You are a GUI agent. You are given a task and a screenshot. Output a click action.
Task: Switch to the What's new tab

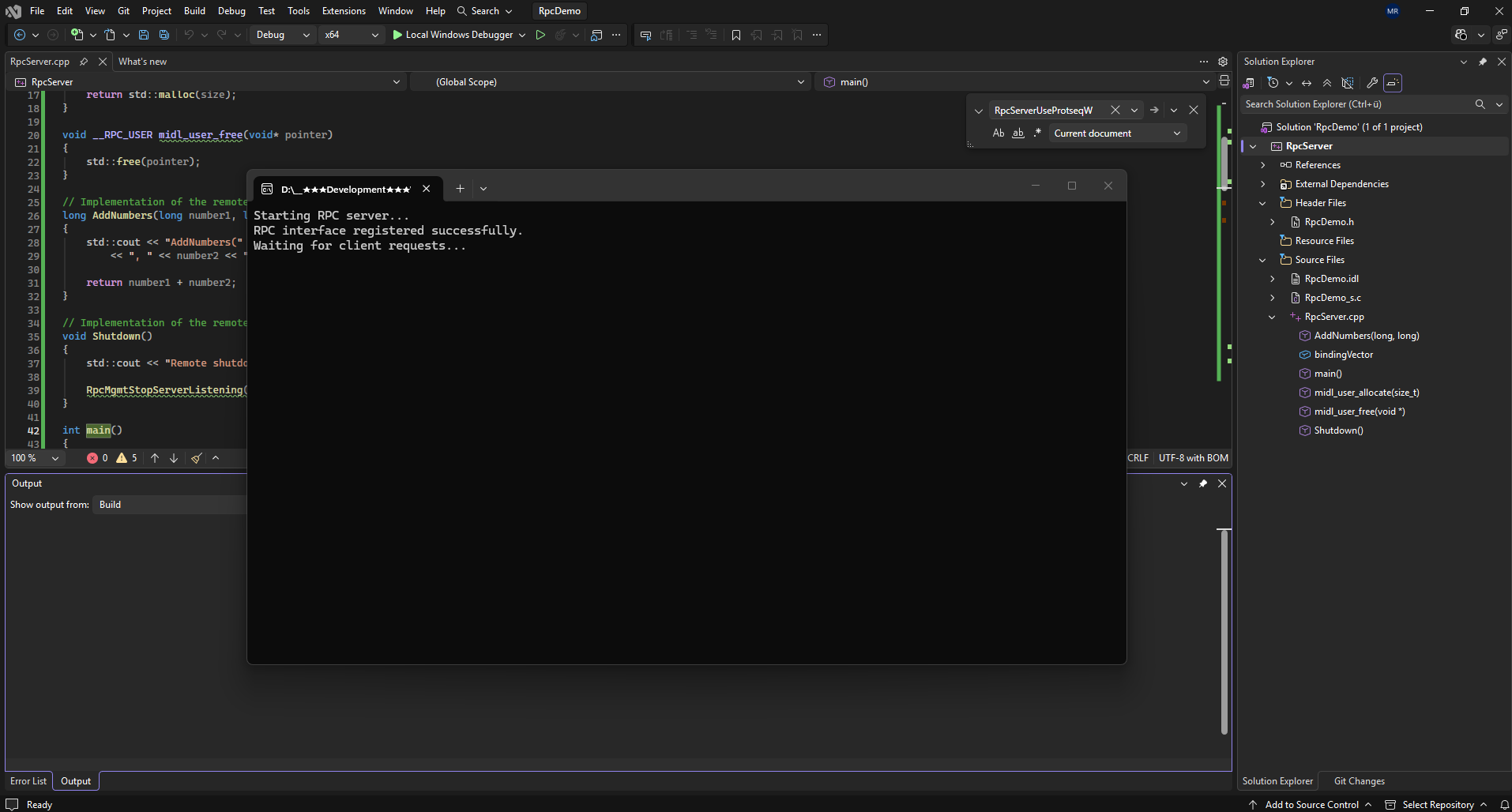142,62
